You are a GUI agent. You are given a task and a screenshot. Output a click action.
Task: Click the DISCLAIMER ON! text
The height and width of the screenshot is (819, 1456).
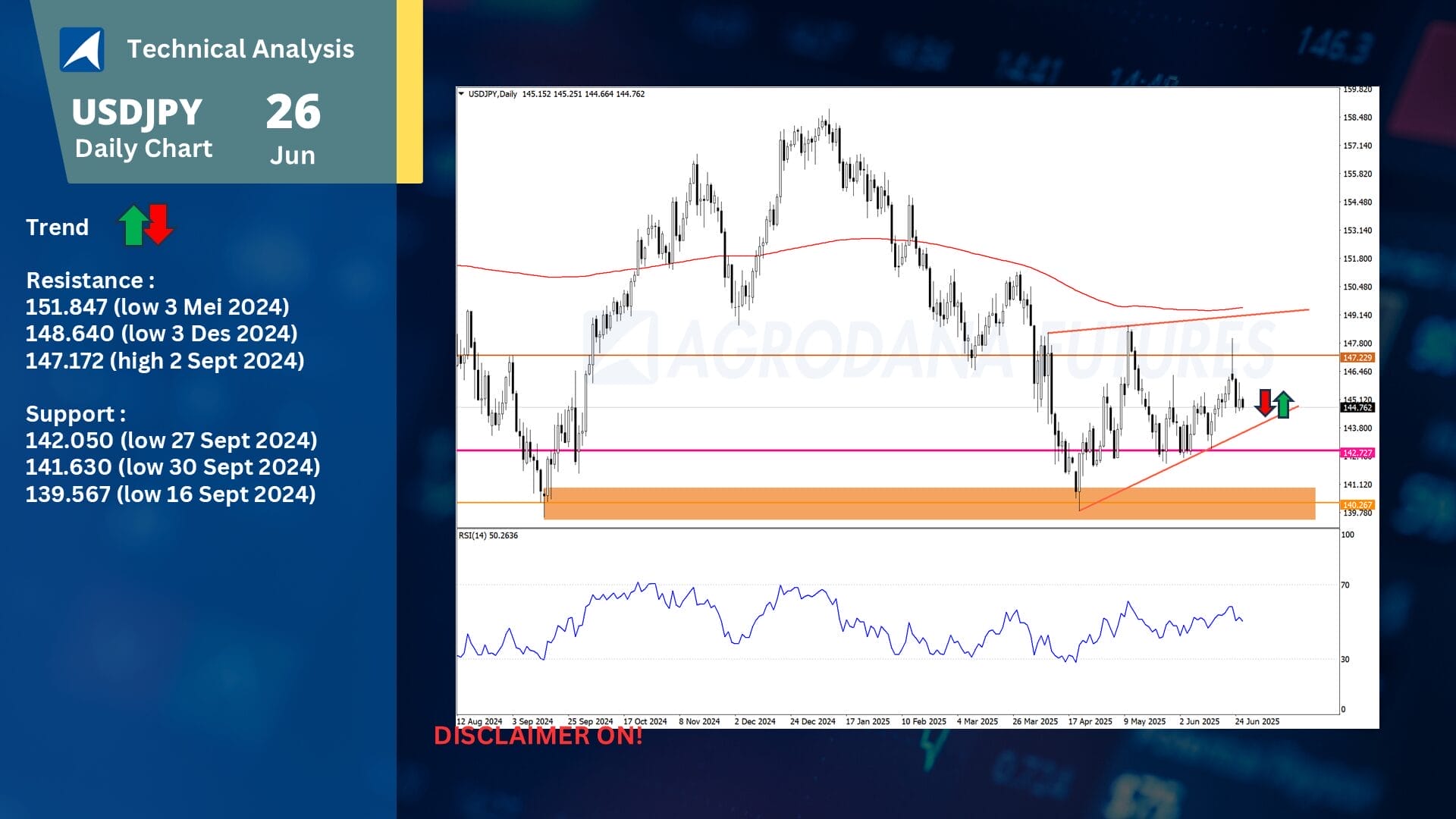point(538,736)
